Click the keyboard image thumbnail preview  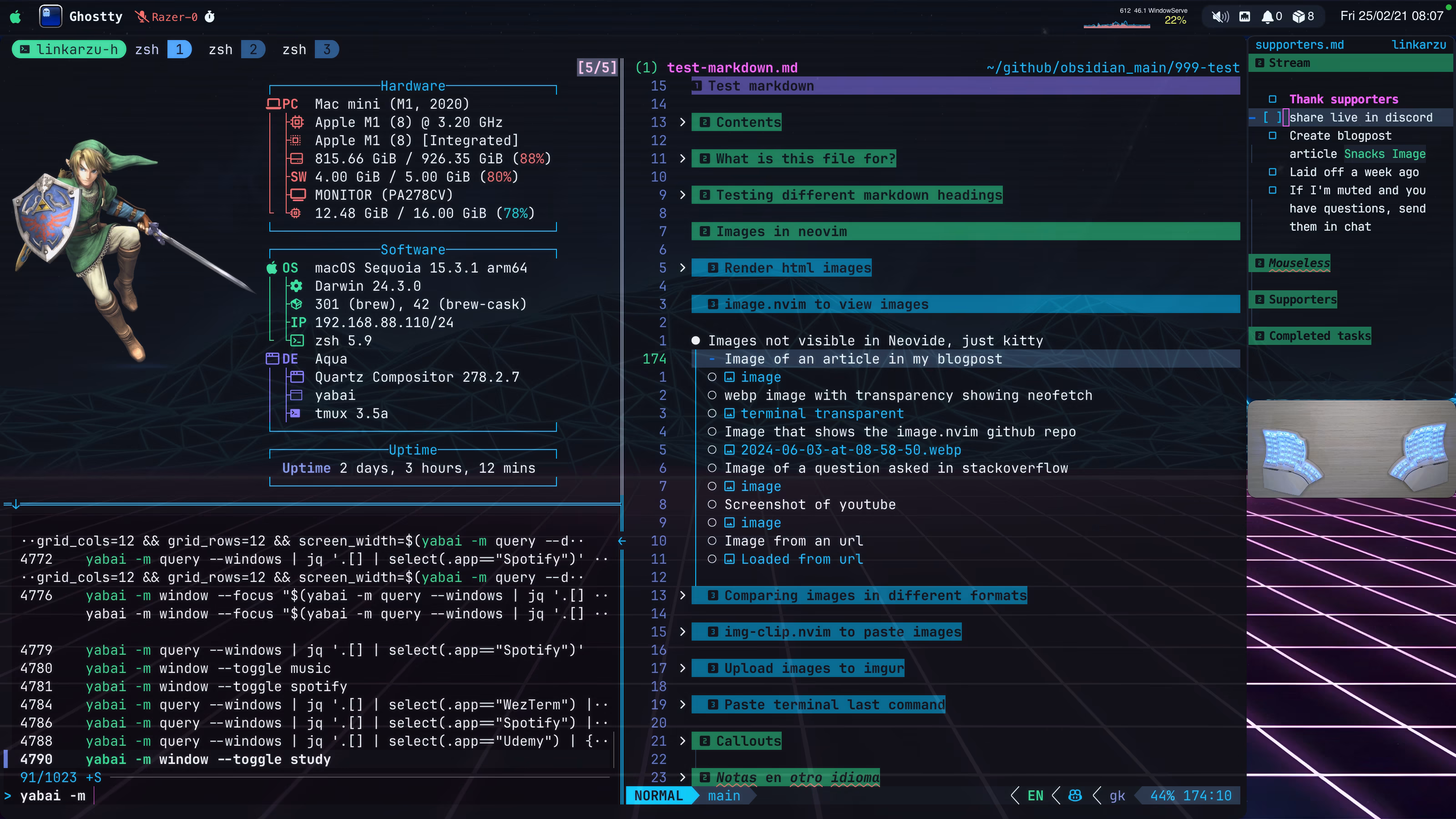coord(1351,449)
